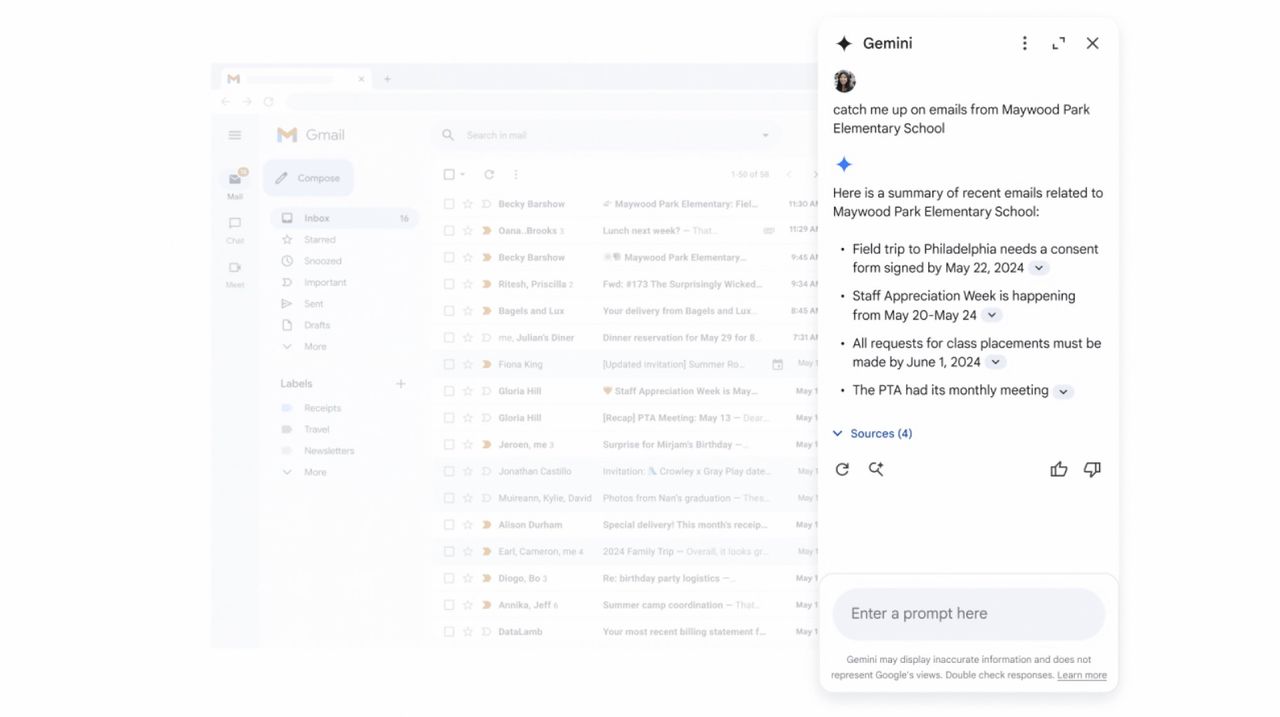The image size is (1280, 717).
Task: Click the regenerate response icon in Gemini
Action: [x=842, y=468]
